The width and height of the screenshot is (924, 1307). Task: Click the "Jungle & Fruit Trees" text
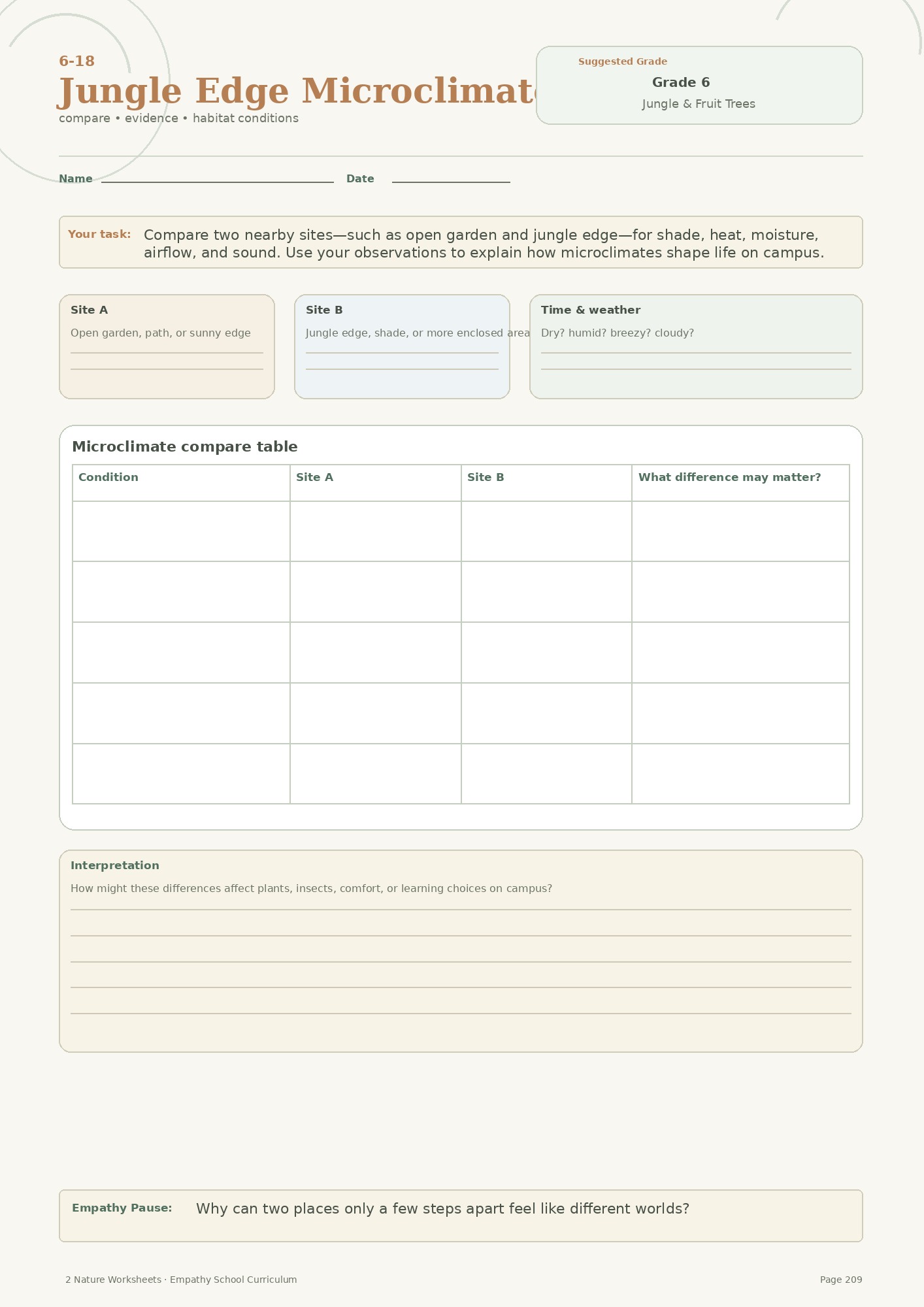click(x=699, y=104)
